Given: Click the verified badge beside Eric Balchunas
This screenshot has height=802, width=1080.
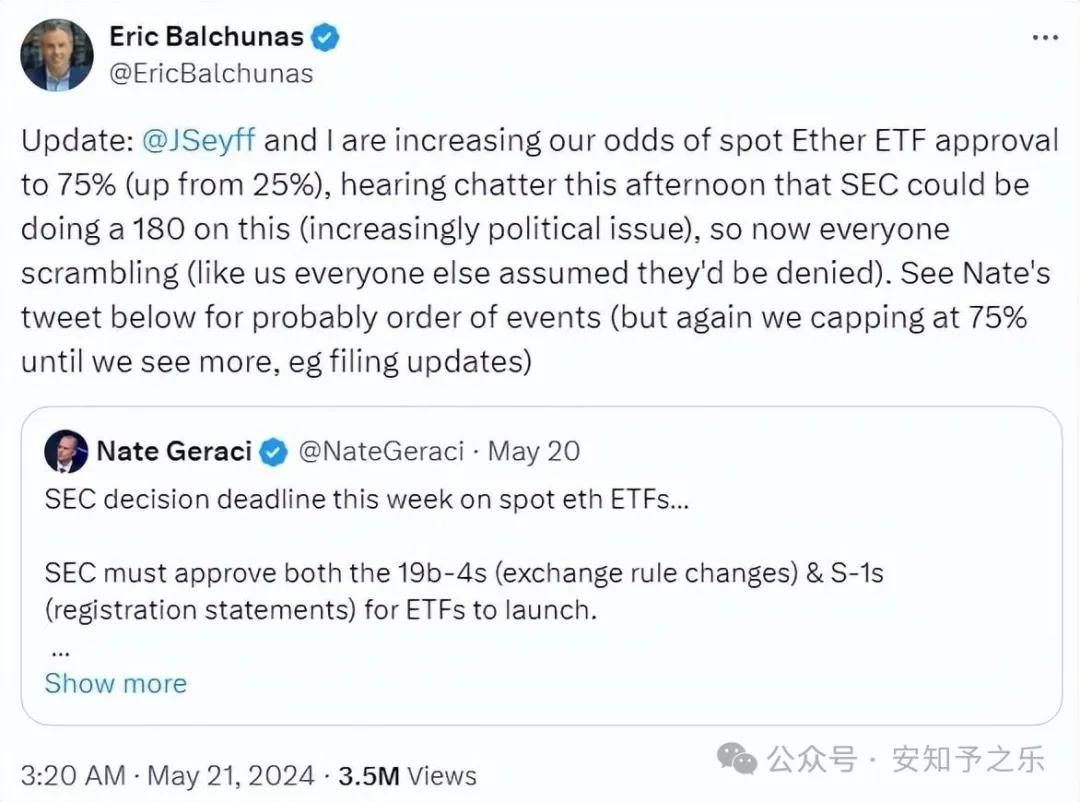Looking at the screenshot, I should pos(326,38).
